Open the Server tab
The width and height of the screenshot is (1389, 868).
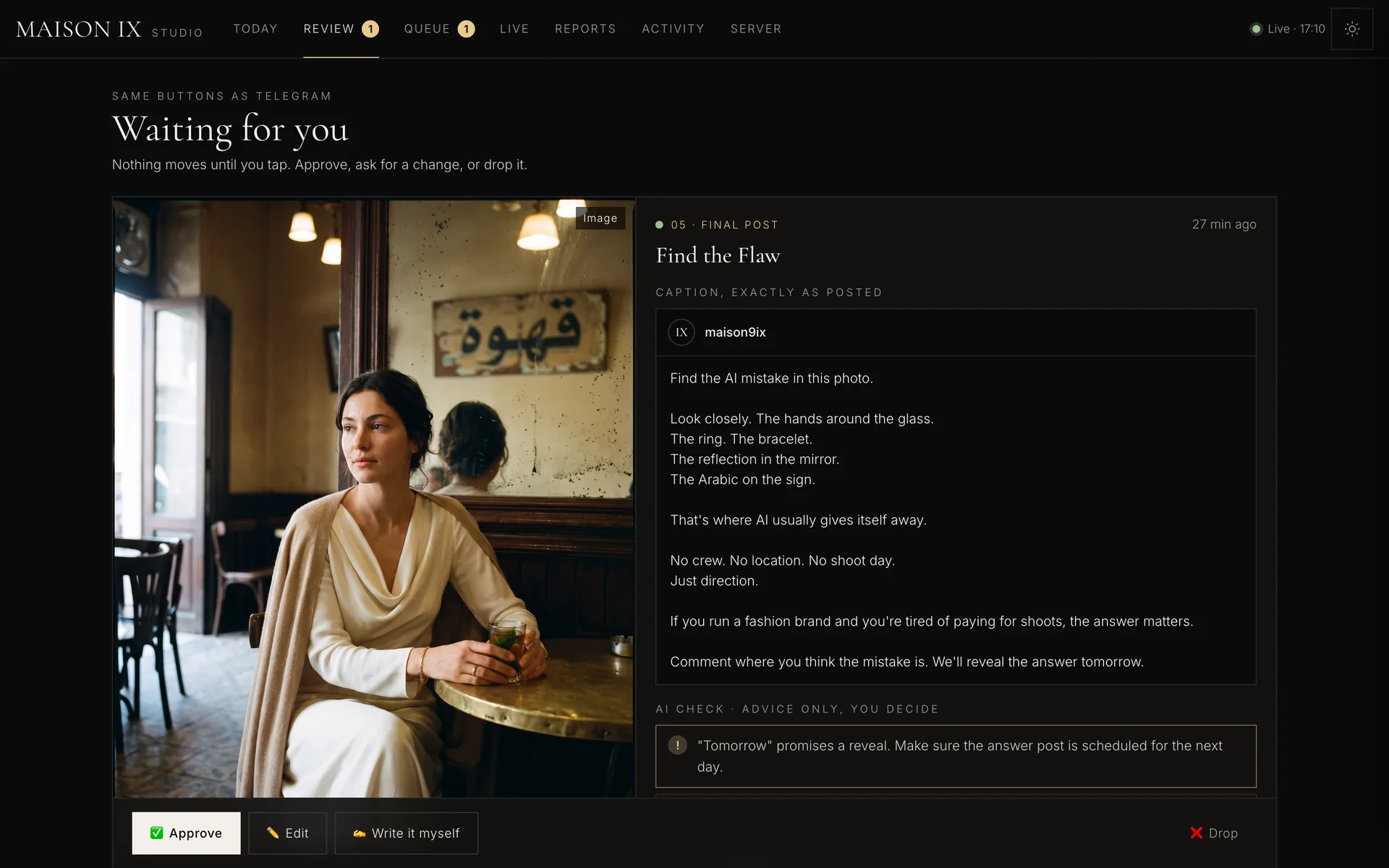(x=756, y=29)
